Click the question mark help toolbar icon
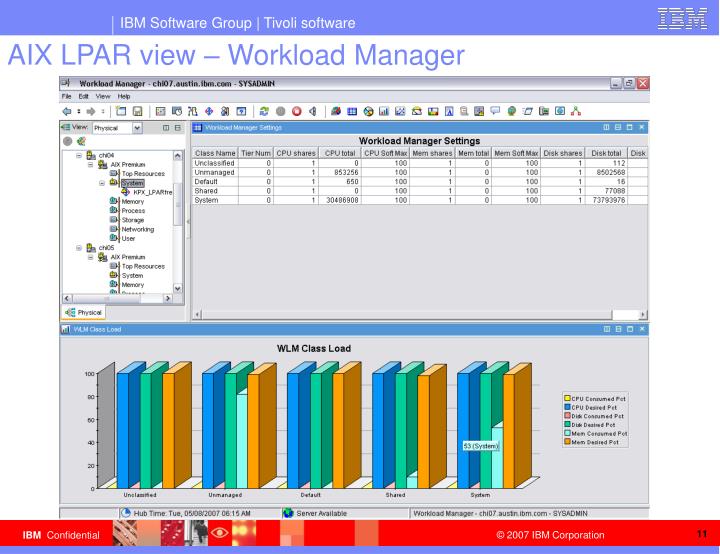 241,111
